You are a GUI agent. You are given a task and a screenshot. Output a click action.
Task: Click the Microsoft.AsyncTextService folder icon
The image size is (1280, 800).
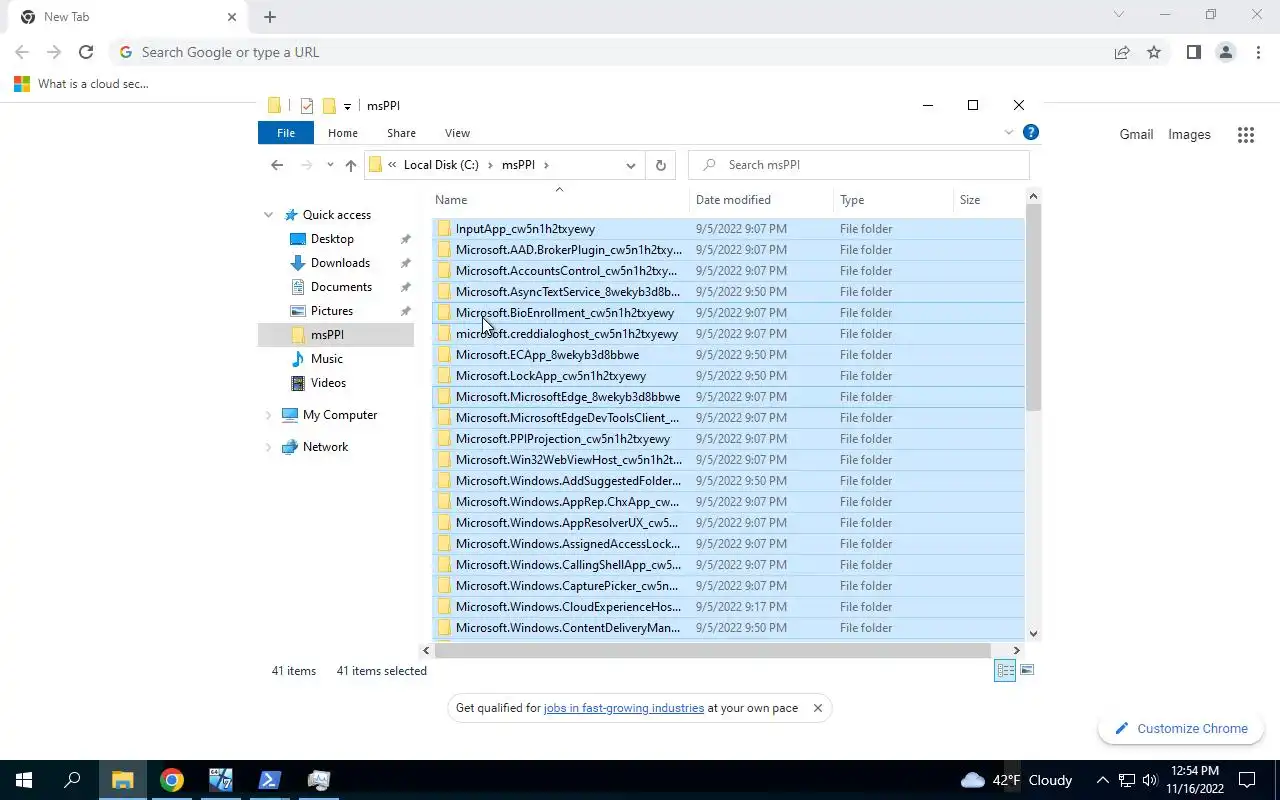coord(445,292)
